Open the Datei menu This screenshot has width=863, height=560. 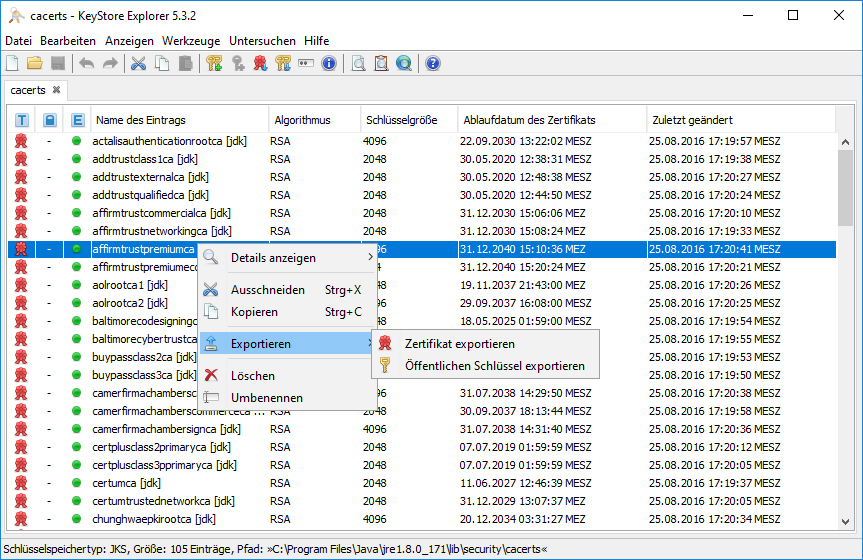(18, 41)
